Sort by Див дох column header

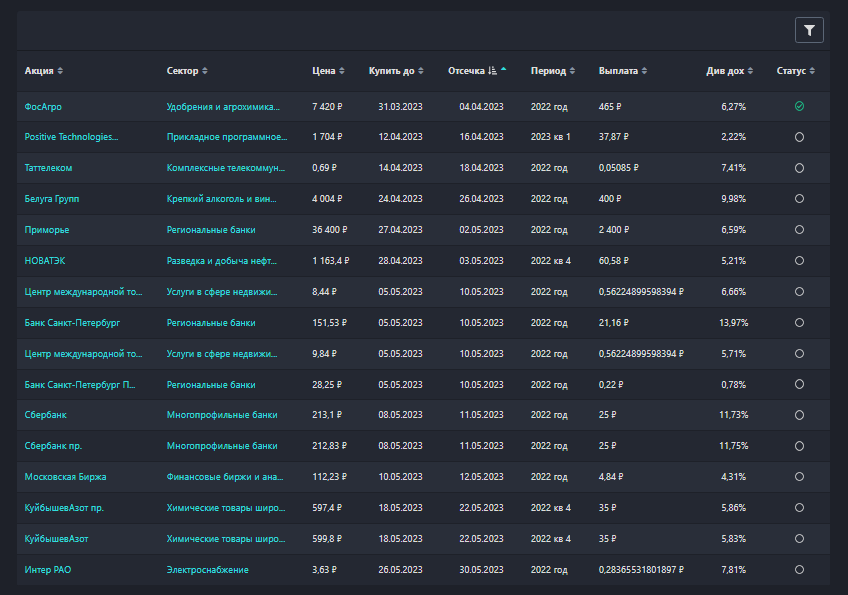tap(730, 71)
